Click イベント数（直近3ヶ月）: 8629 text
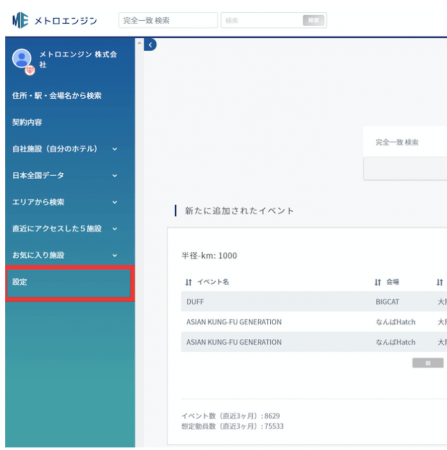447x450 pixels. pyautogui.click(x=230, y=416)
